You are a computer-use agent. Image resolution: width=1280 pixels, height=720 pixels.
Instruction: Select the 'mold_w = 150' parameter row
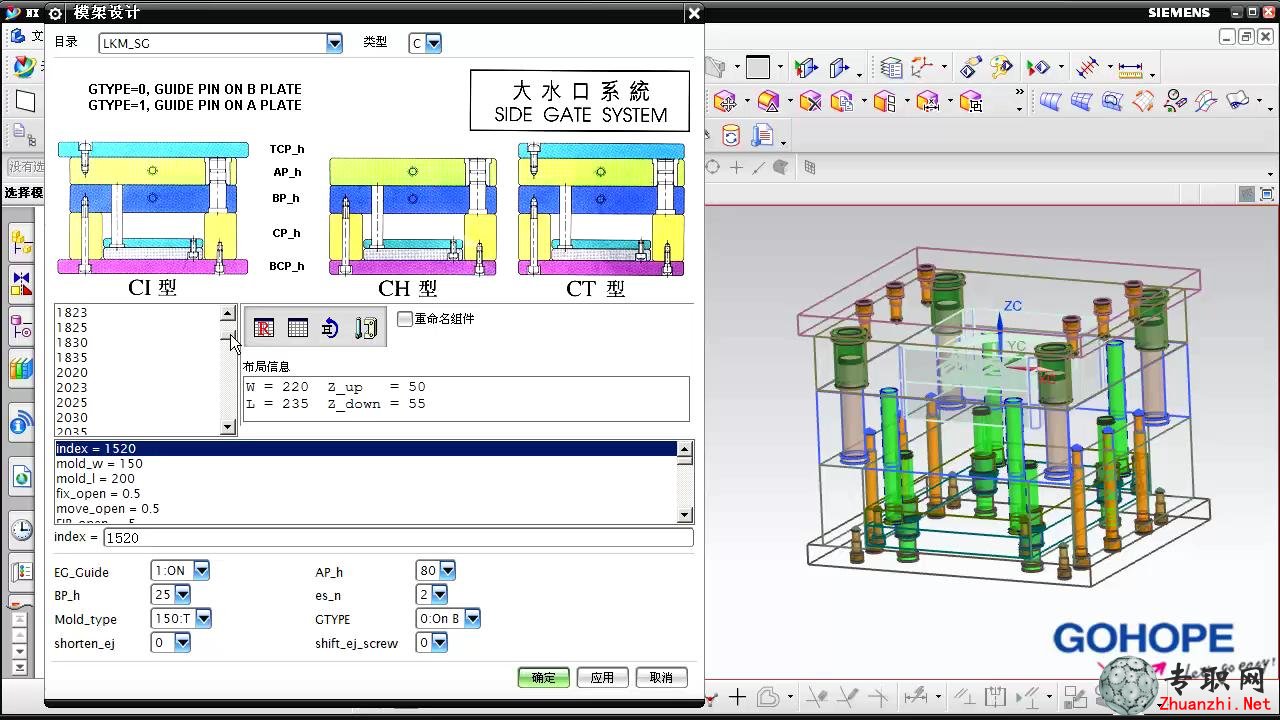tap(366, 464)
